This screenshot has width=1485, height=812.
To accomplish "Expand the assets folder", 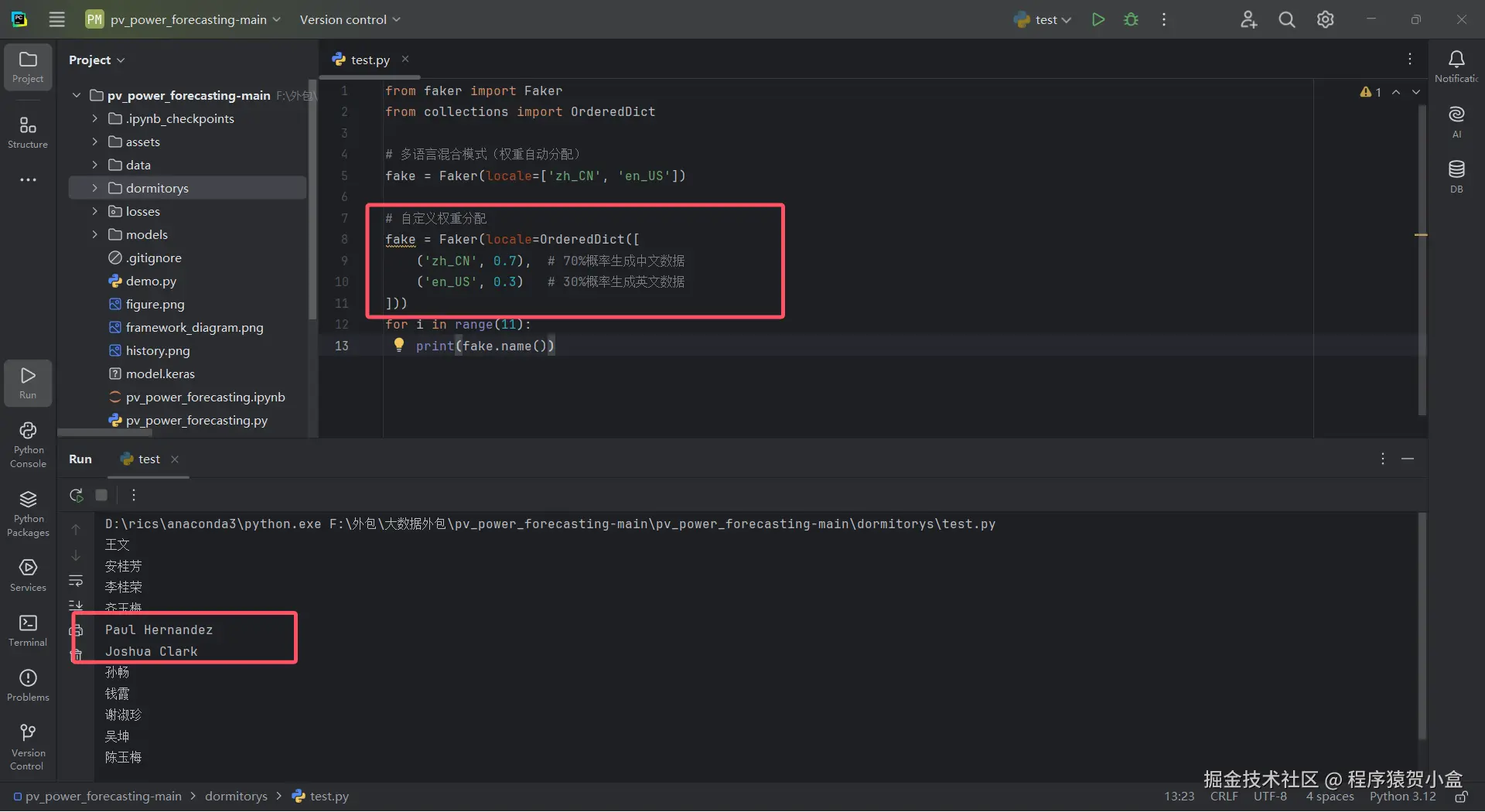I will pyautogui.click(x=94, y=142).
